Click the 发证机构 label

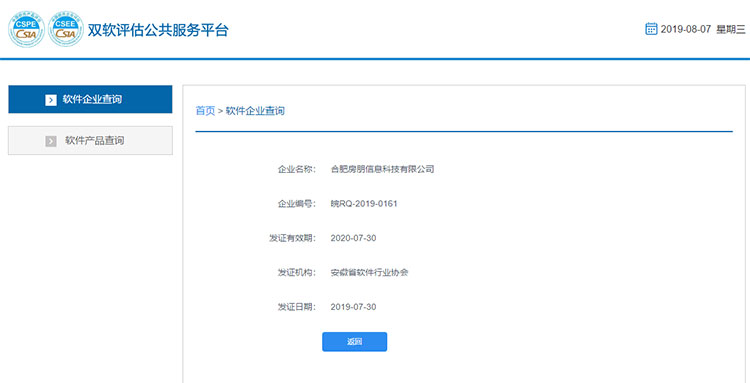pyautogui.click(x=297, y=273)
